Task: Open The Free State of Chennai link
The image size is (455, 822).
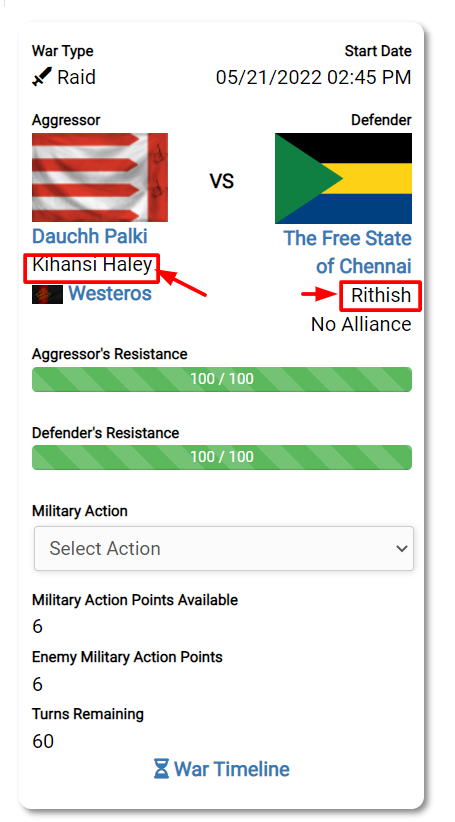Action: coord(348,252)
